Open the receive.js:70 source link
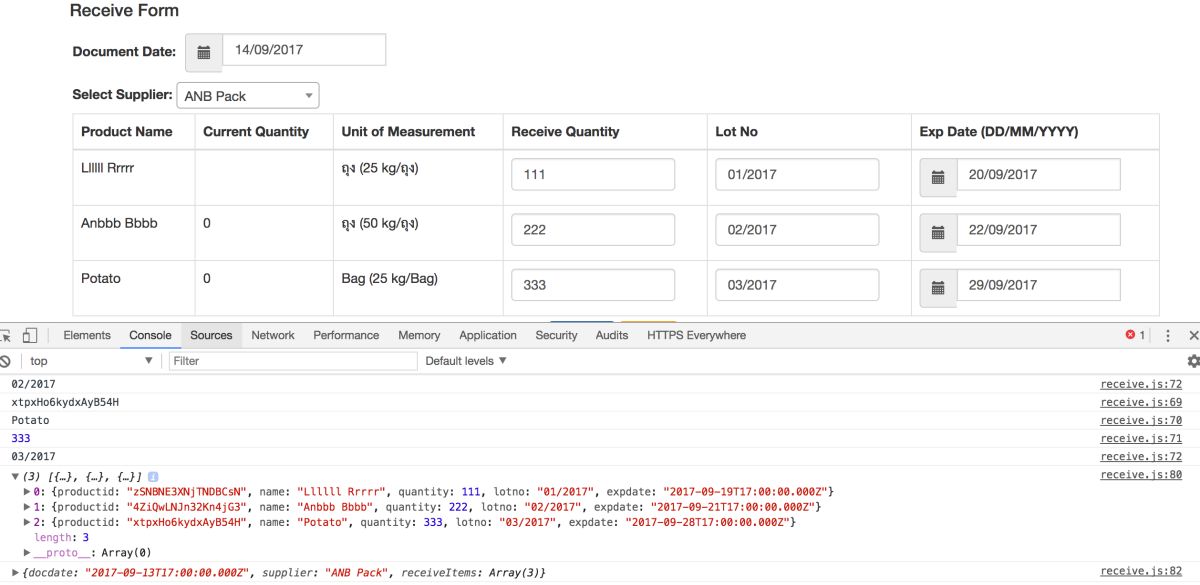 tap(1141, 420)
